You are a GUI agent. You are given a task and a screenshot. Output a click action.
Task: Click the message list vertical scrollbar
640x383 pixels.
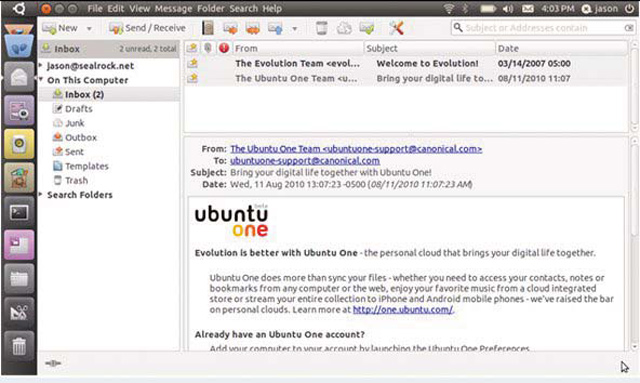[x=634, y=85]
